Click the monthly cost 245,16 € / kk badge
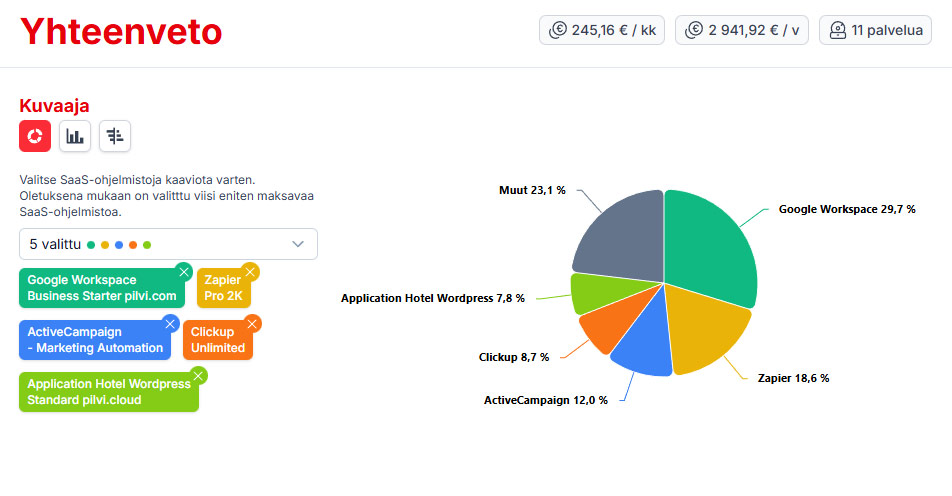 [x=602, y=30]
